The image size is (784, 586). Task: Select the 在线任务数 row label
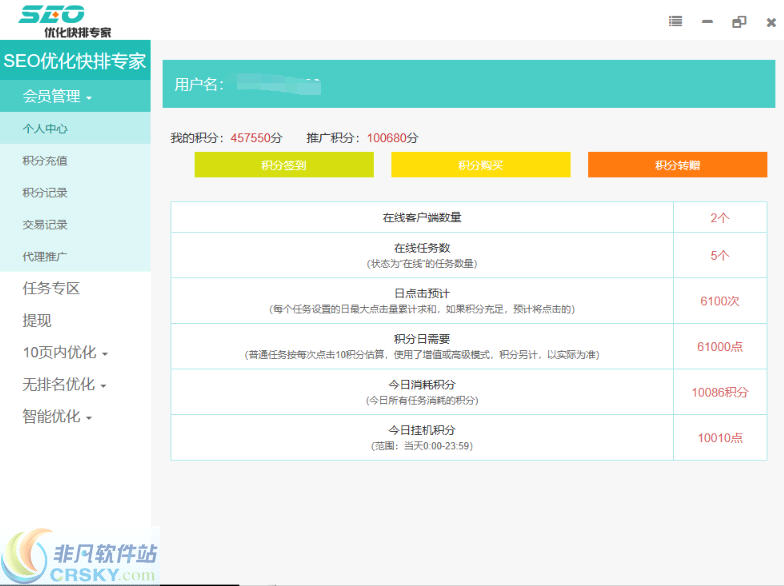coord(422,248)
